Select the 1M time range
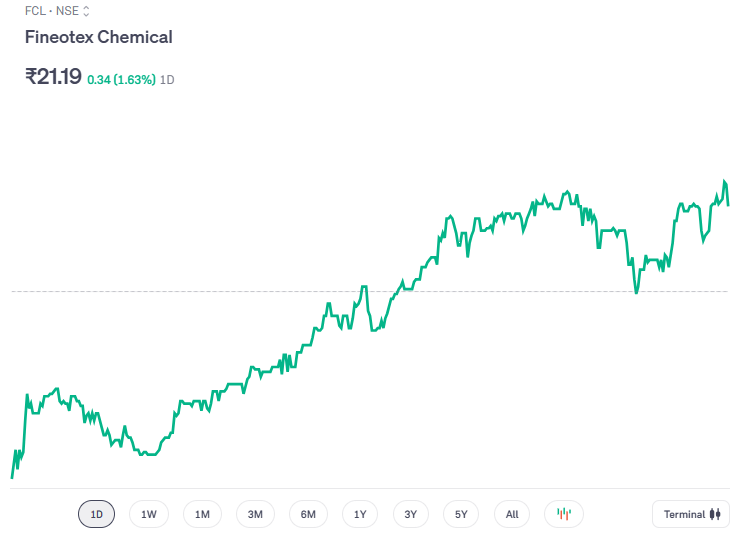The width and height of the screenshot is (755, 549). click(x=202, y=514)
